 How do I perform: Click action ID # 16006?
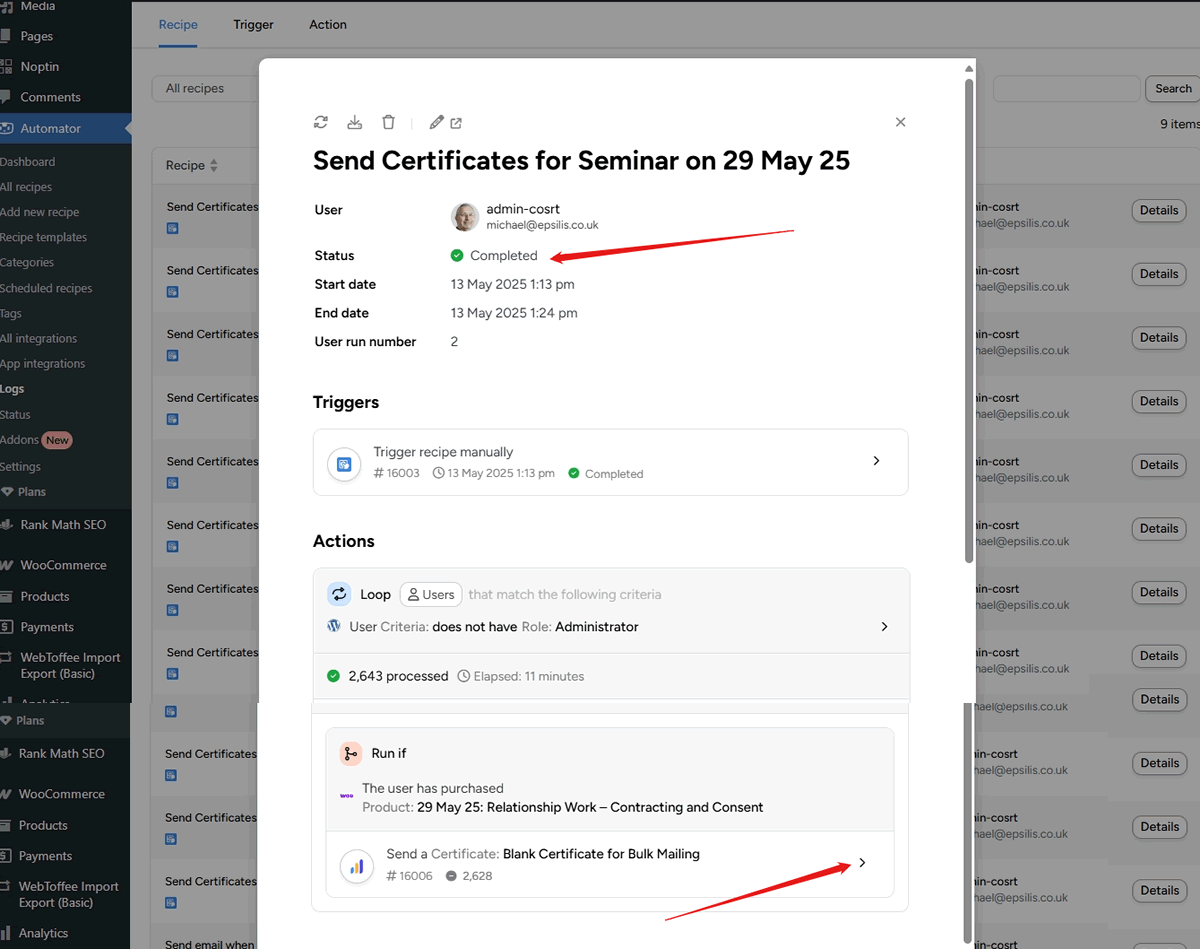pos(409,876)
